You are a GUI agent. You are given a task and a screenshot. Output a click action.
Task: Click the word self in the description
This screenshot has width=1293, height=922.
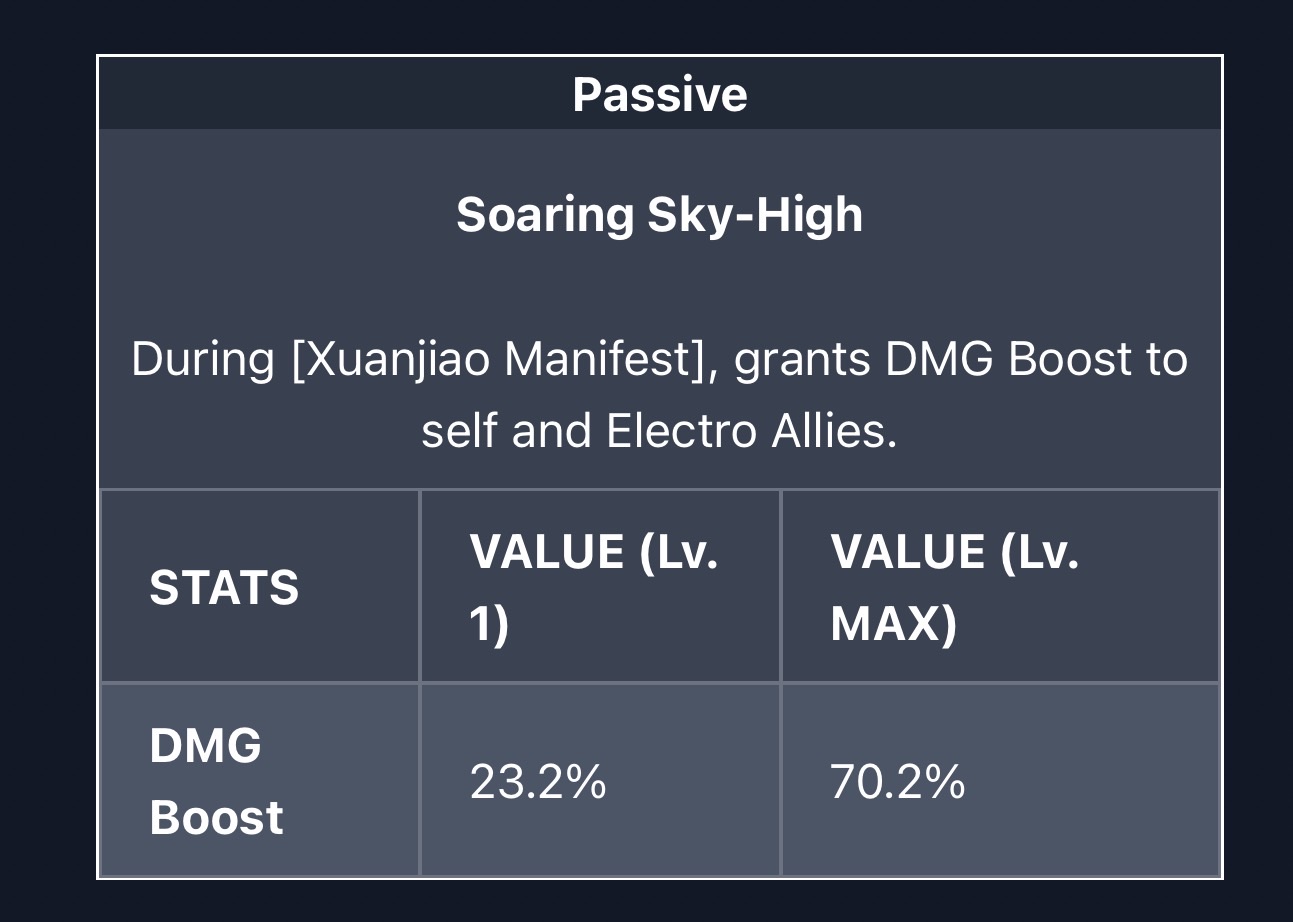(459, 431)
